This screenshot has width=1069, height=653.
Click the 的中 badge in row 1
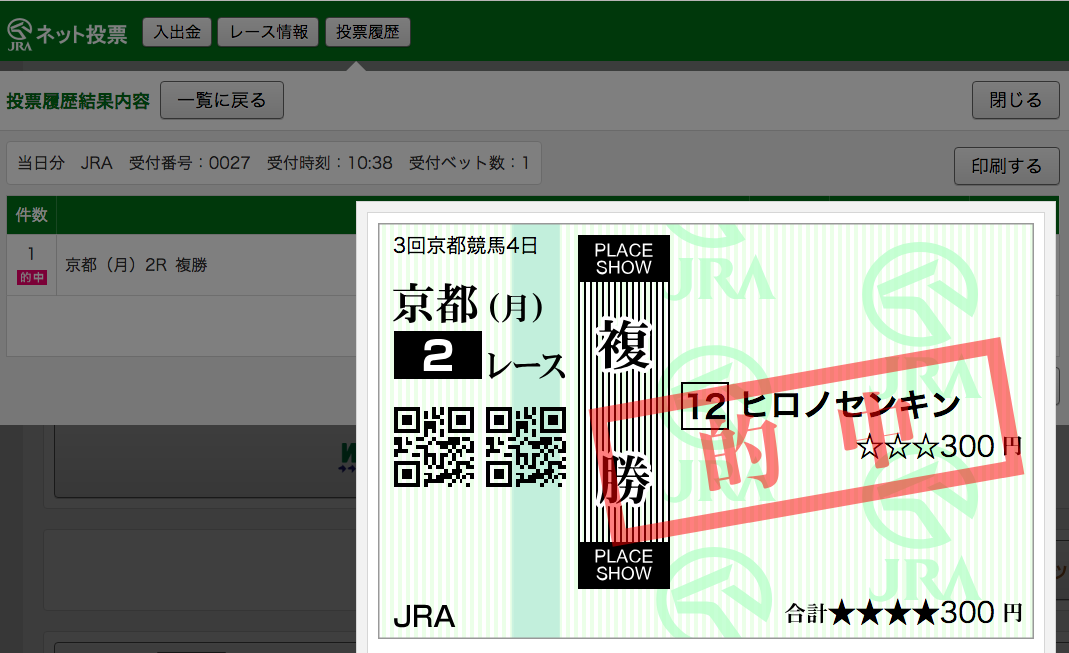coord(32,277)
